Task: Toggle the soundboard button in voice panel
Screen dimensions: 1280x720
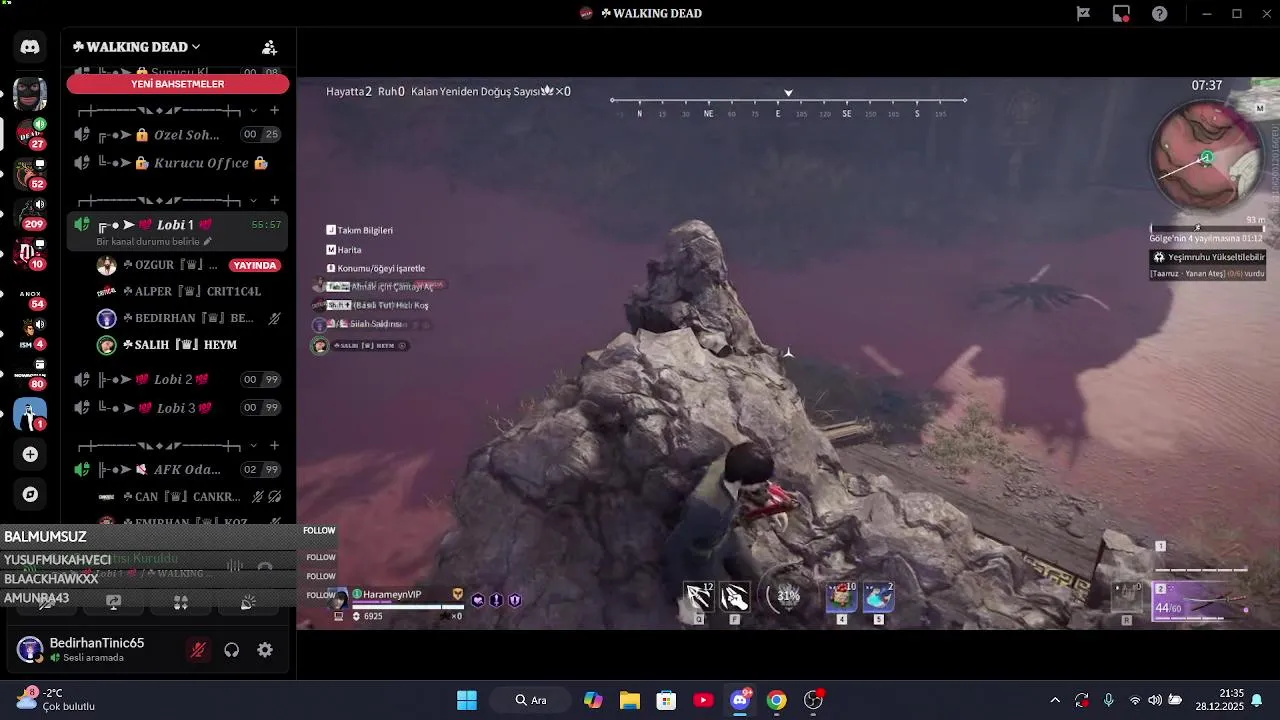Action: point(248,602)
